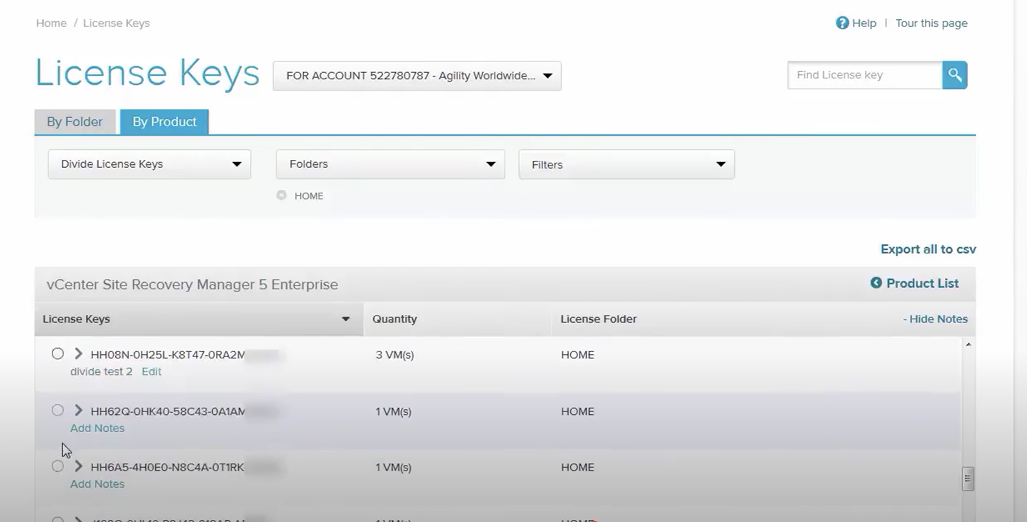Click the License Folder column header
The height and width of the screenshot is (522, 1027).
click(599, 319)
